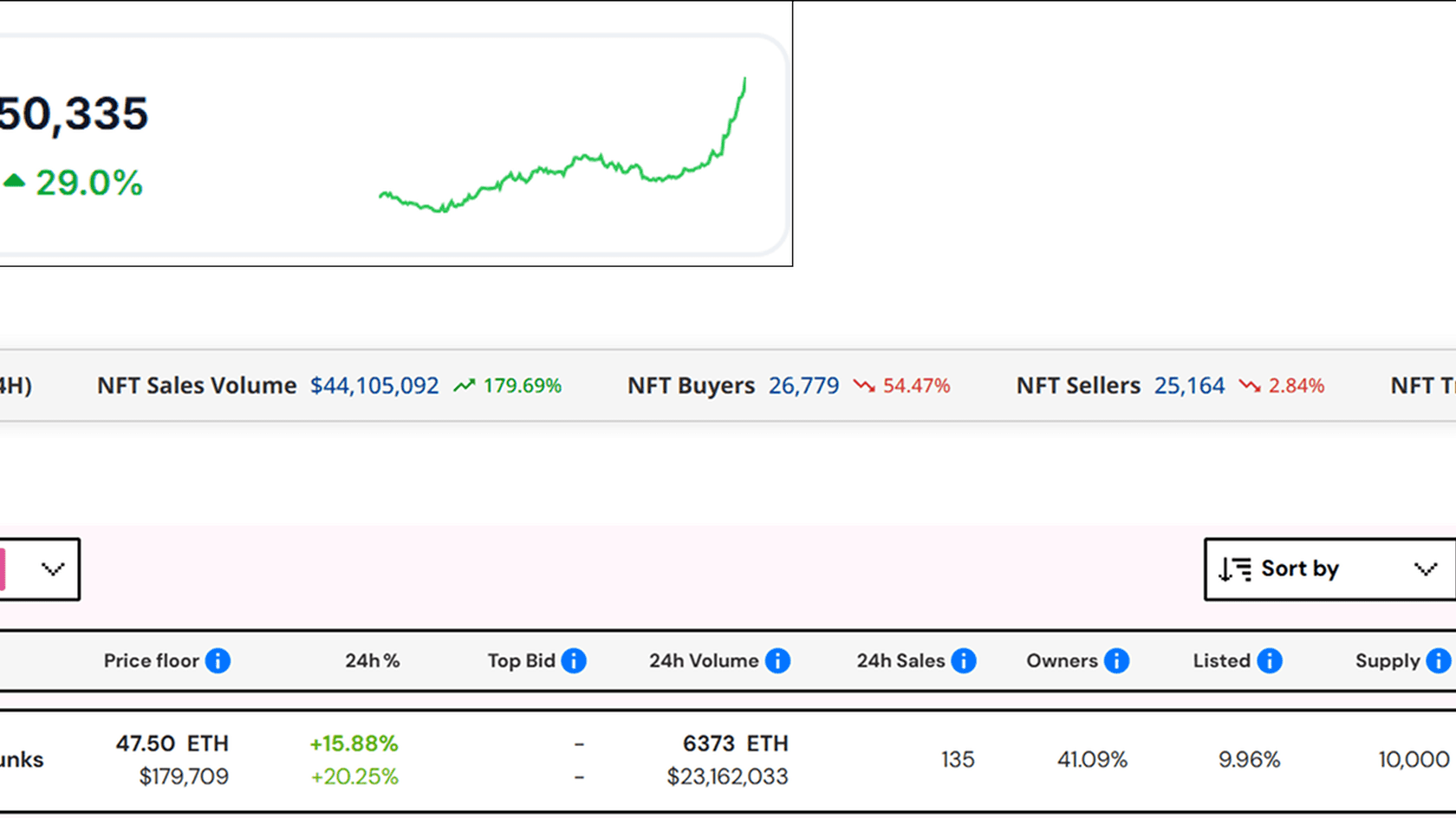The width and height of the screenshot is (1456, 818).
Task: Click the 41.09% owners cell
Action: pos(1092,760)
